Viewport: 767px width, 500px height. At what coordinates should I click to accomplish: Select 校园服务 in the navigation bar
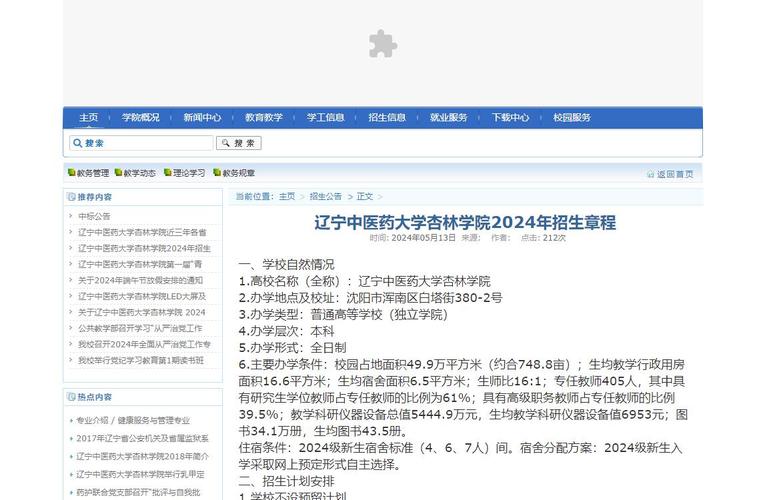pyautogui.click(x=572, y=117)
